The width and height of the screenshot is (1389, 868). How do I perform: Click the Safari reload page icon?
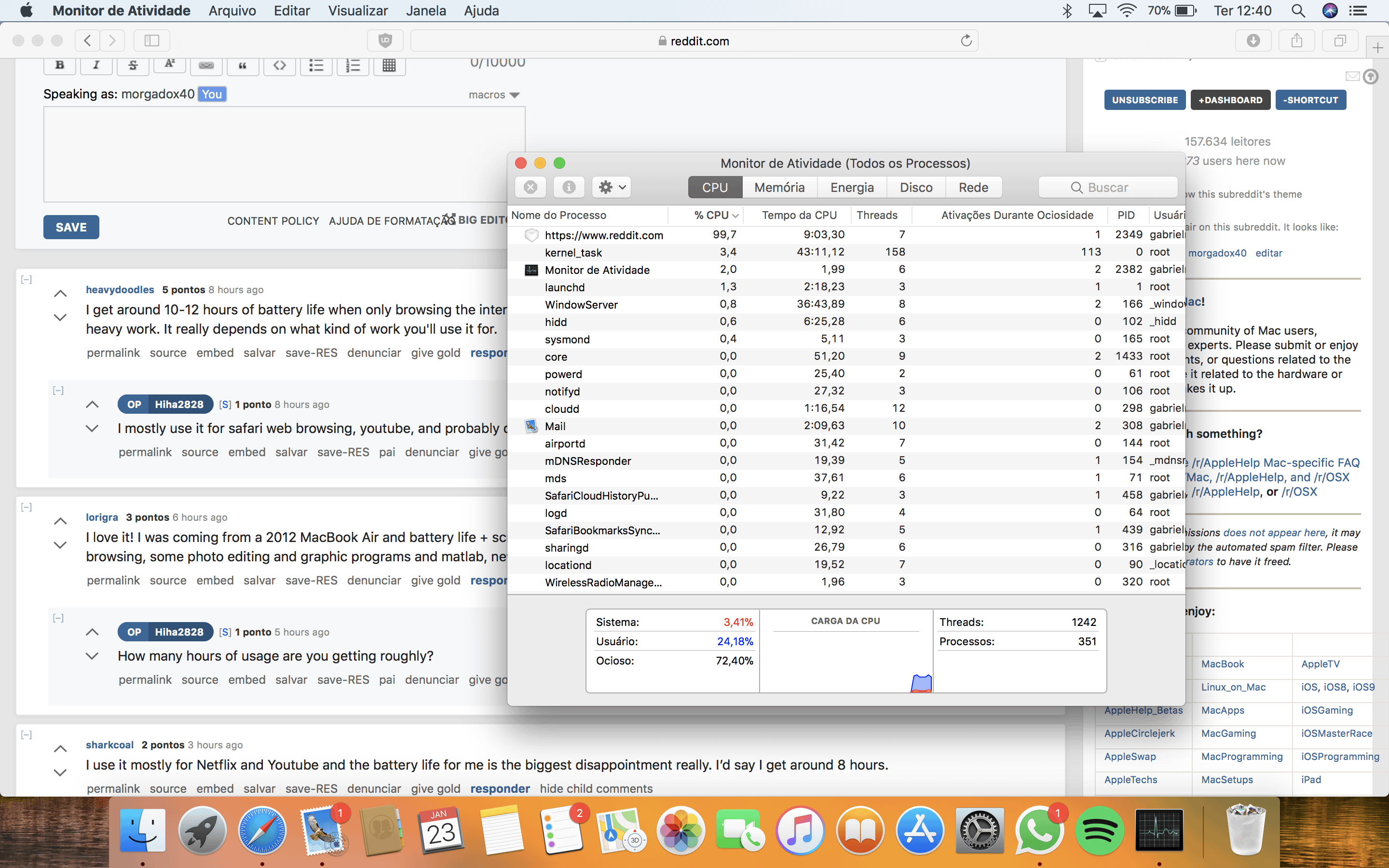(x=966, y=41)
